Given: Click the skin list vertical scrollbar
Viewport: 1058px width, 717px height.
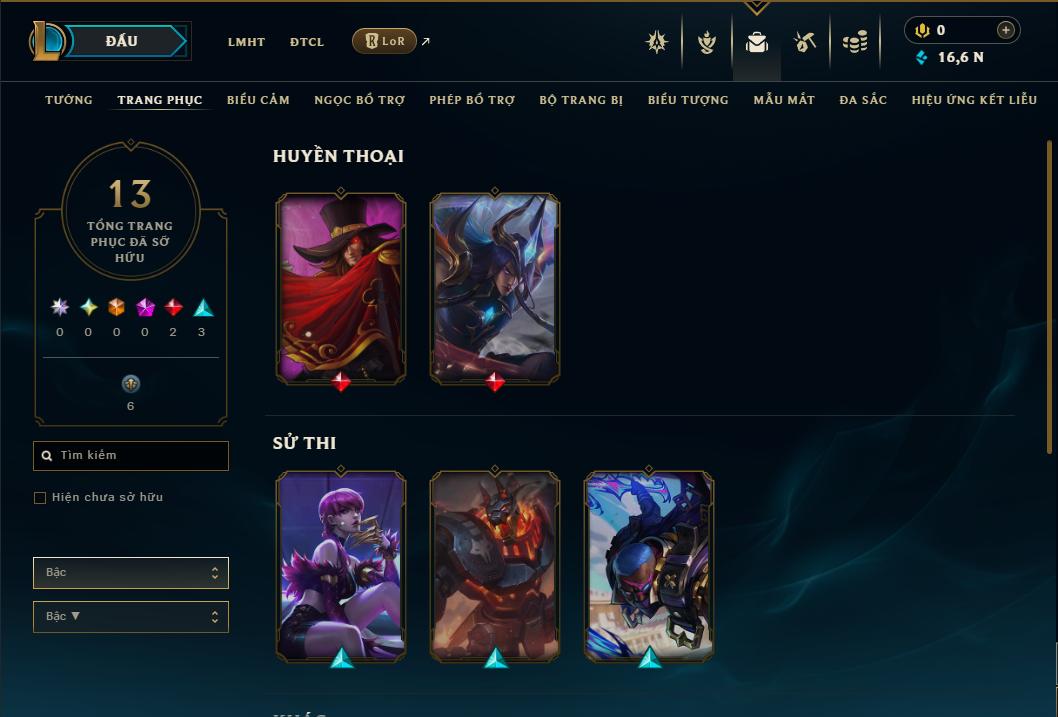Looking at the screenshot, I should pos(1049,297).
